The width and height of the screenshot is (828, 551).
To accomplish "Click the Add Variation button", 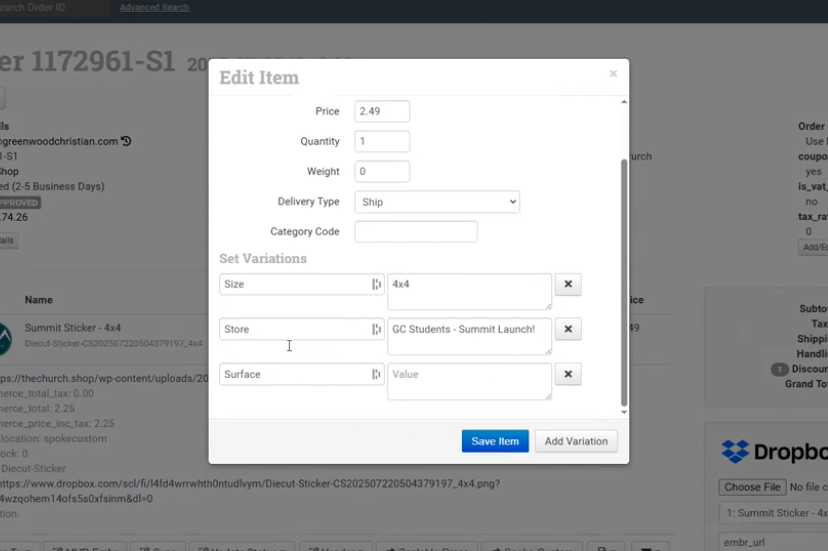I will pos(575,441).
